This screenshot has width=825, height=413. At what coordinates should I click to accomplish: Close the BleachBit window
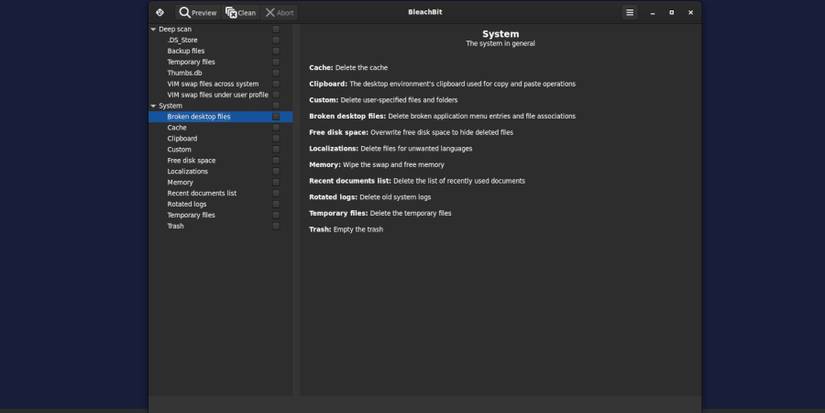pos(690,13)
